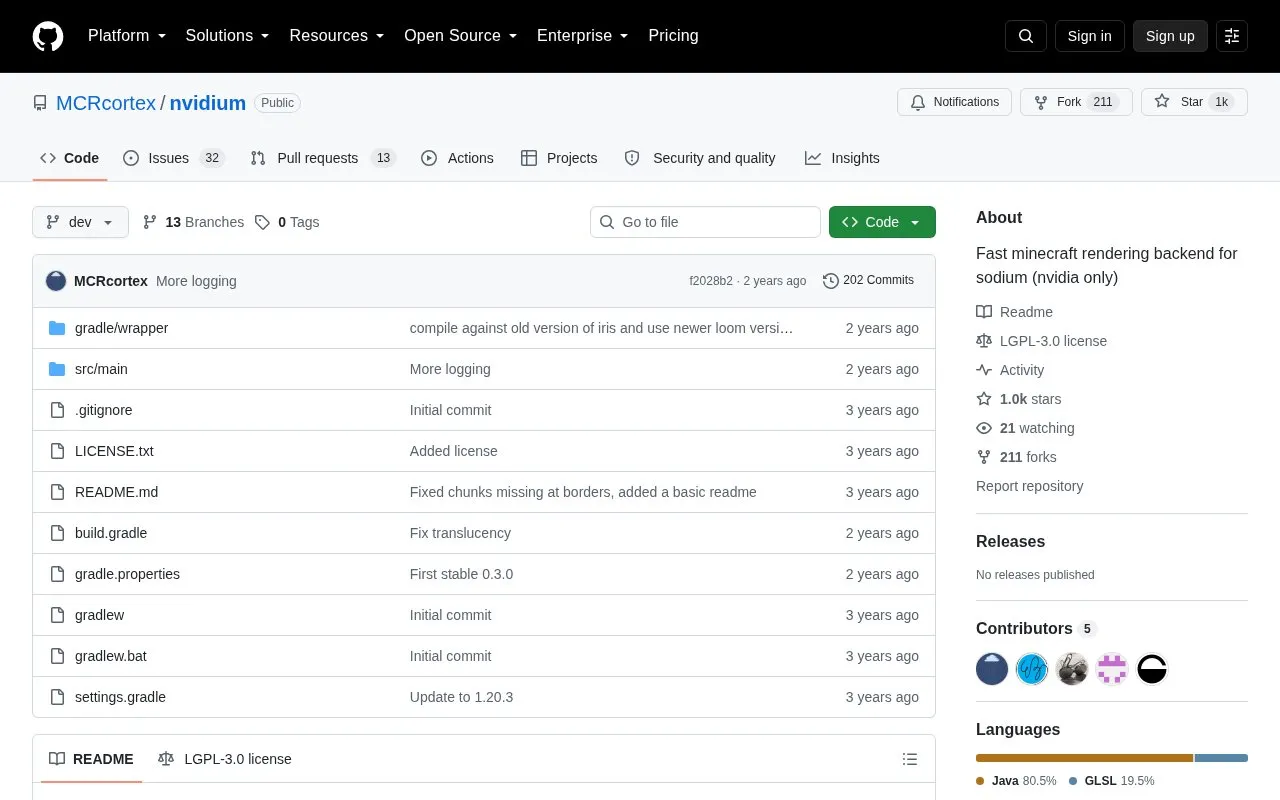Click the search magnifier icon

coord(1026,36)
